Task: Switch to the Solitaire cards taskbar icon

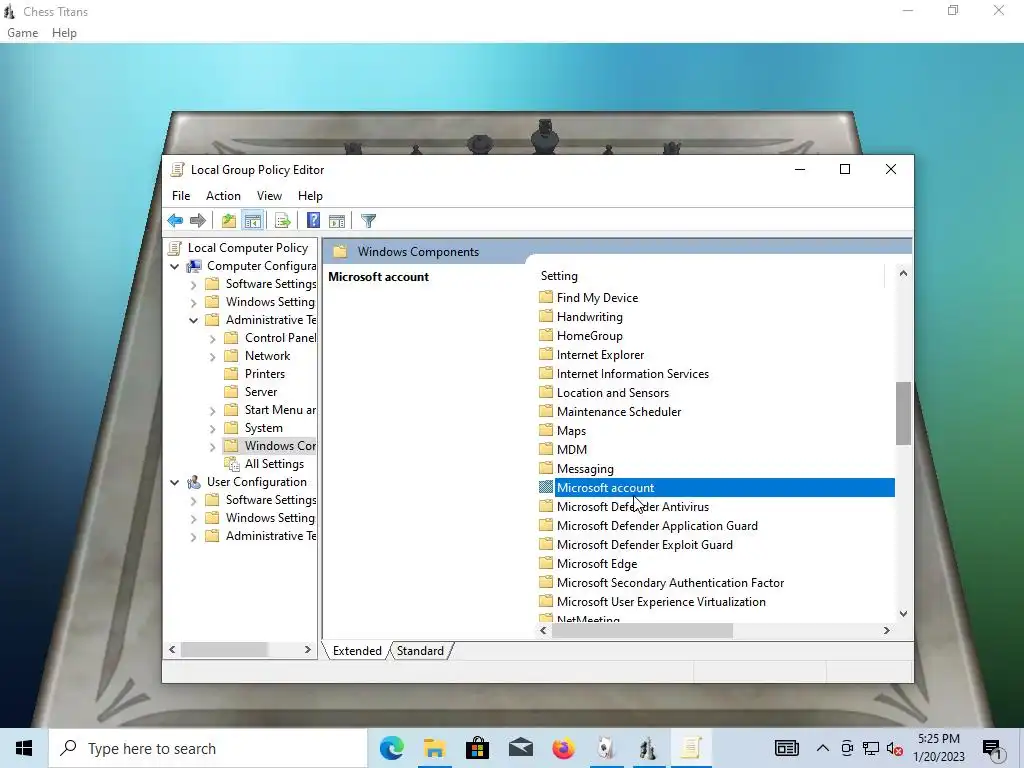Action: pos(606,748)
